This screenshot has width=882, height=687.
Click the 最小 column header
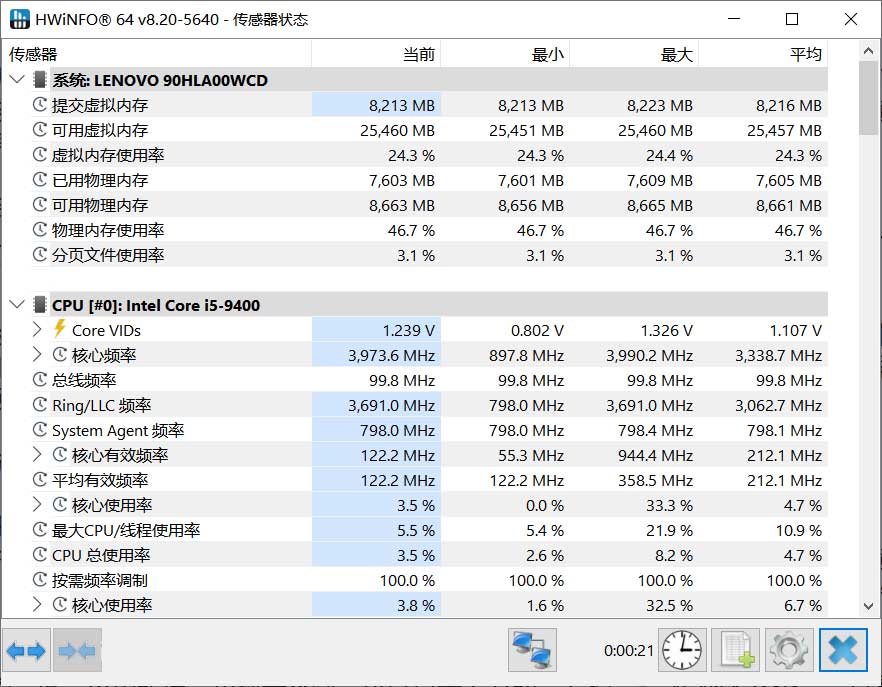pos(505,54)
